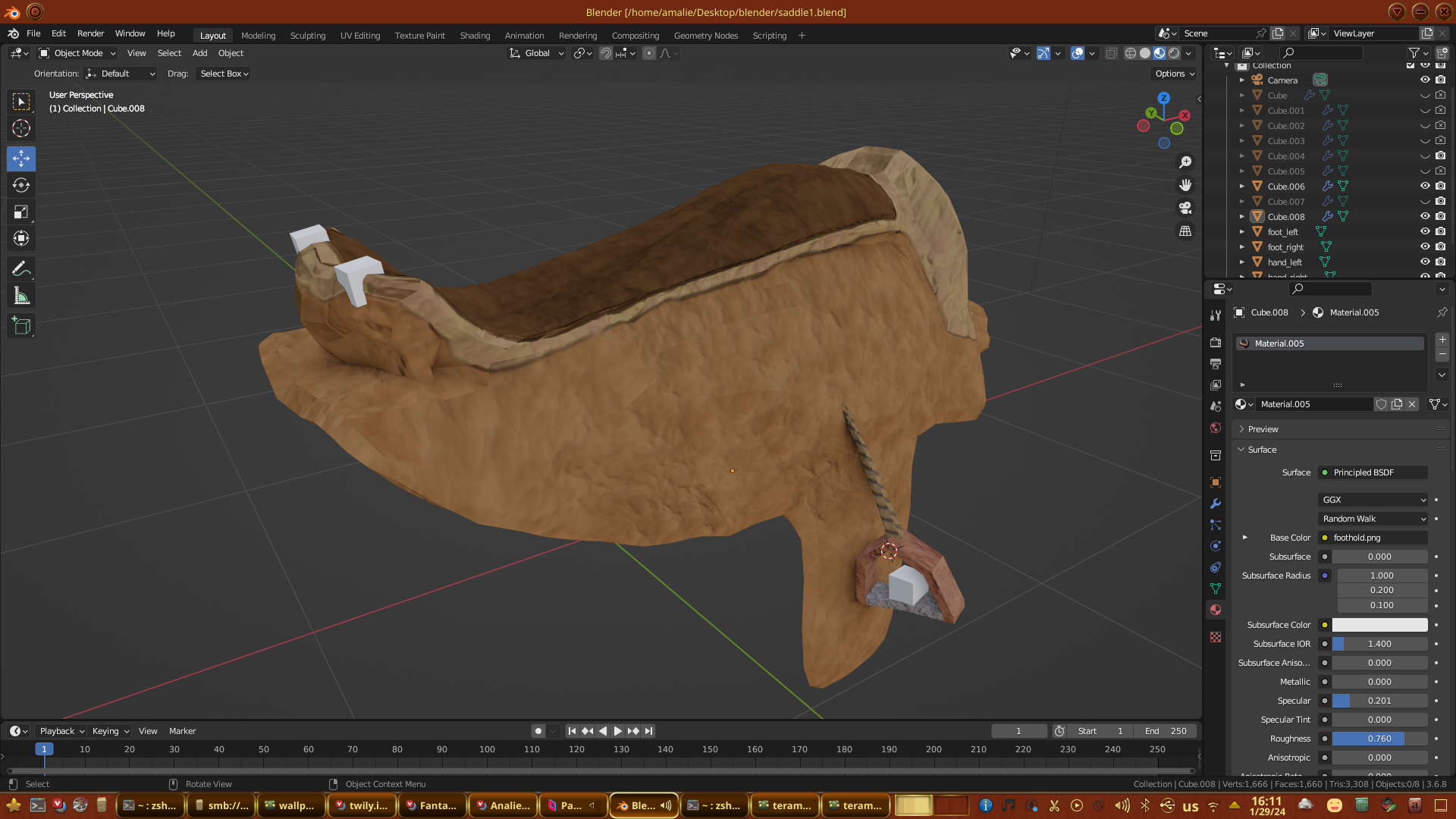
Task: Click the Options button in viewport header
Action: point(1174,74)
